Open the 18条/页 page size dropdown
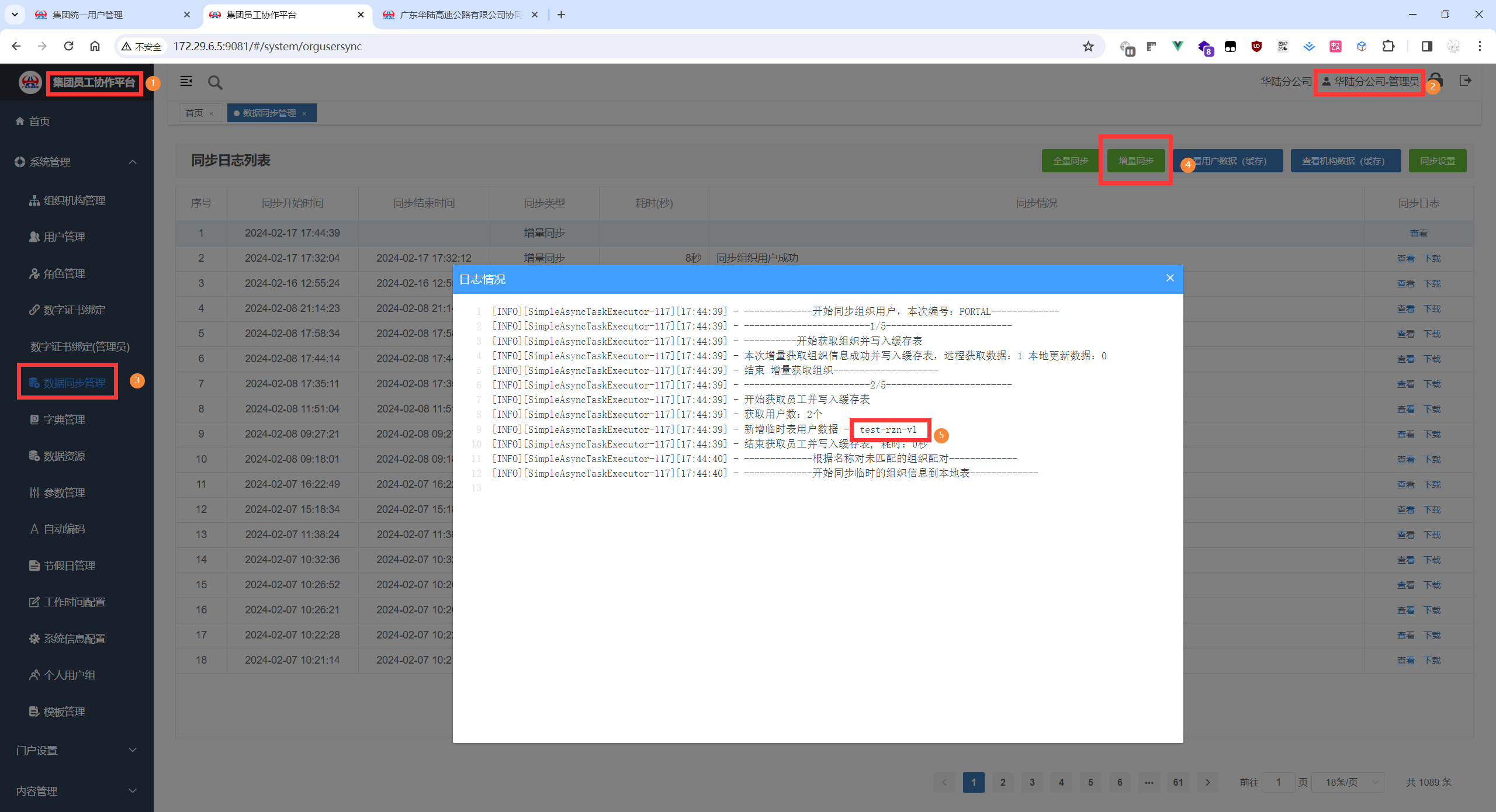 [x=1348, y=782]
